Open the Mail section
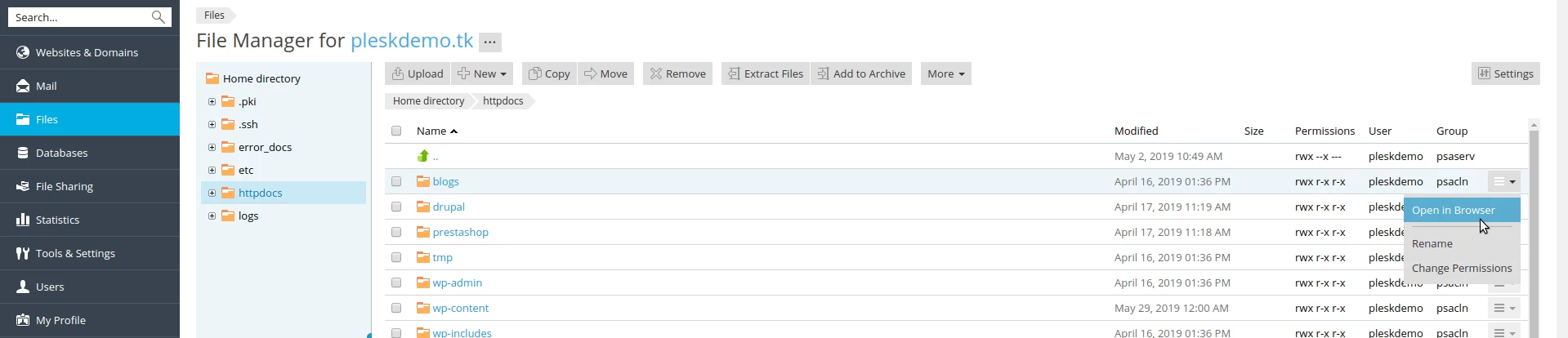1568x338 pixels. point(90,86)
